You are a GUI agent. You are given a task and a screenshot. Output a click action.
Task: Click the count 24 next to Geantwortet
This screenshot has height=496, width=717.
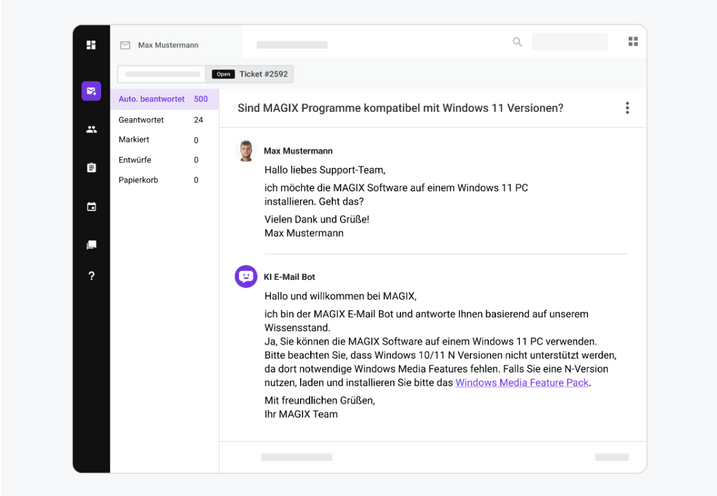click(x=198, y=120)
